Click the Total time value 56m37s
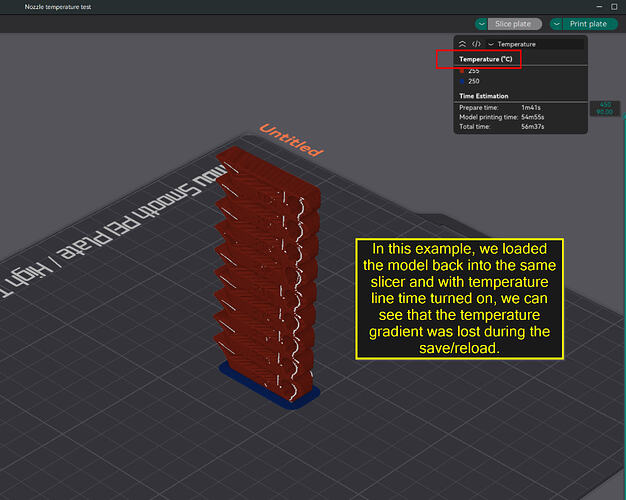 532,127
